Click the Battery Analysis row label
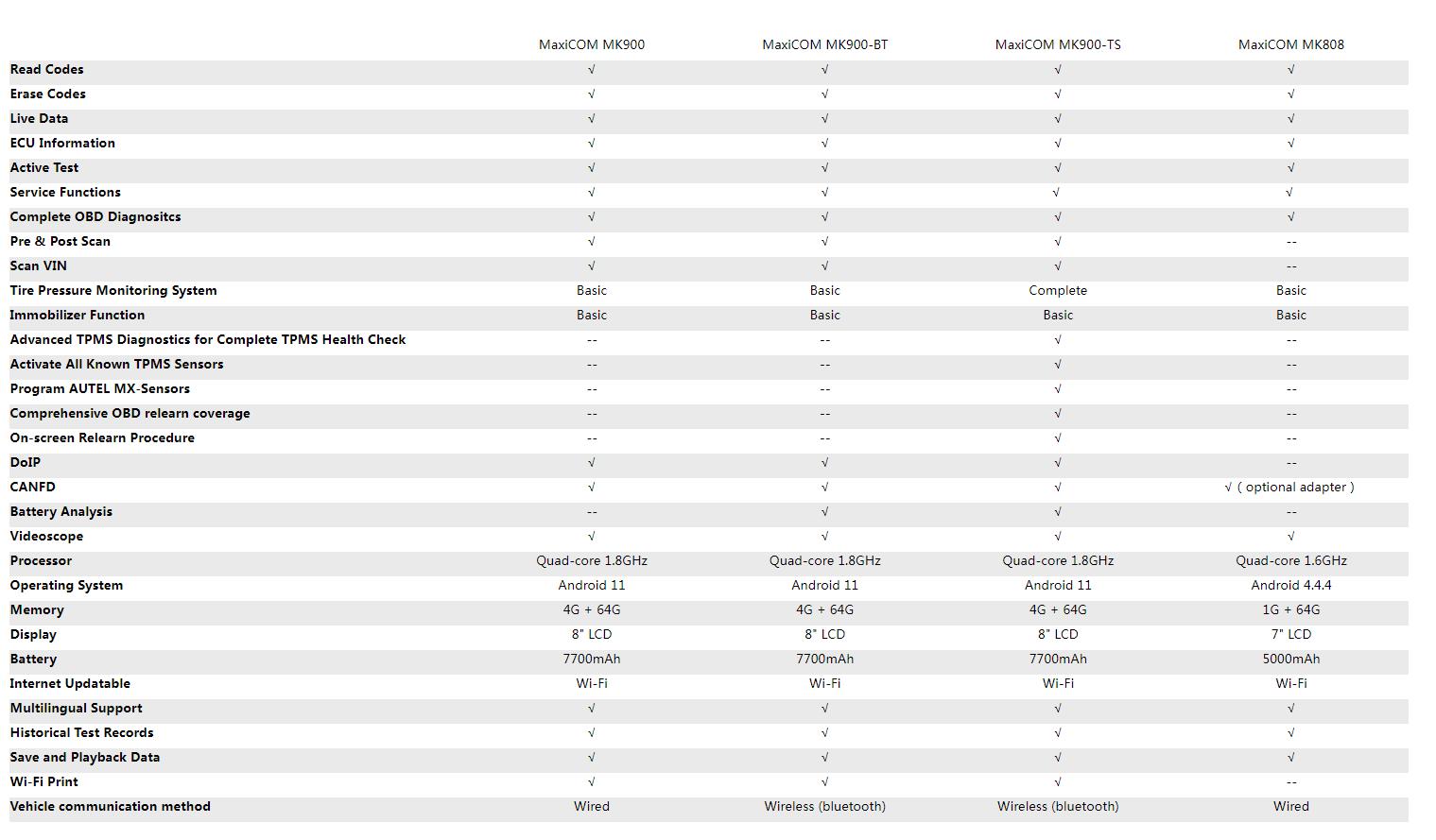1436x840 pixels. pos(61,511)
